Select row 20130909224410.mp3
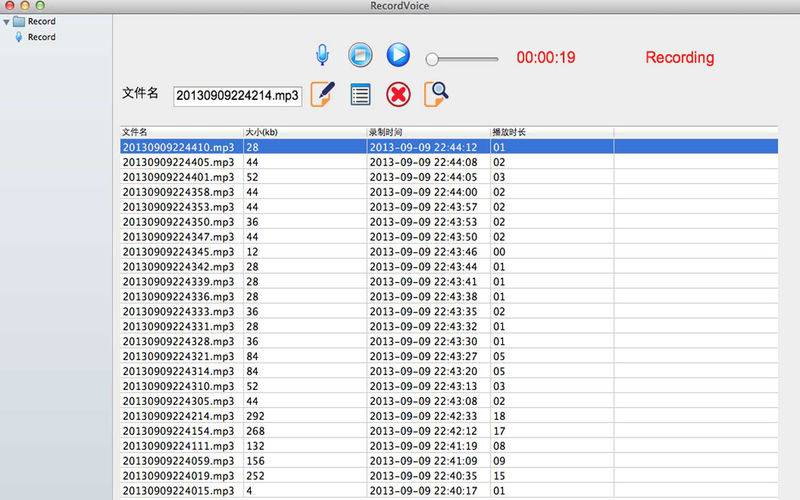 449,147
